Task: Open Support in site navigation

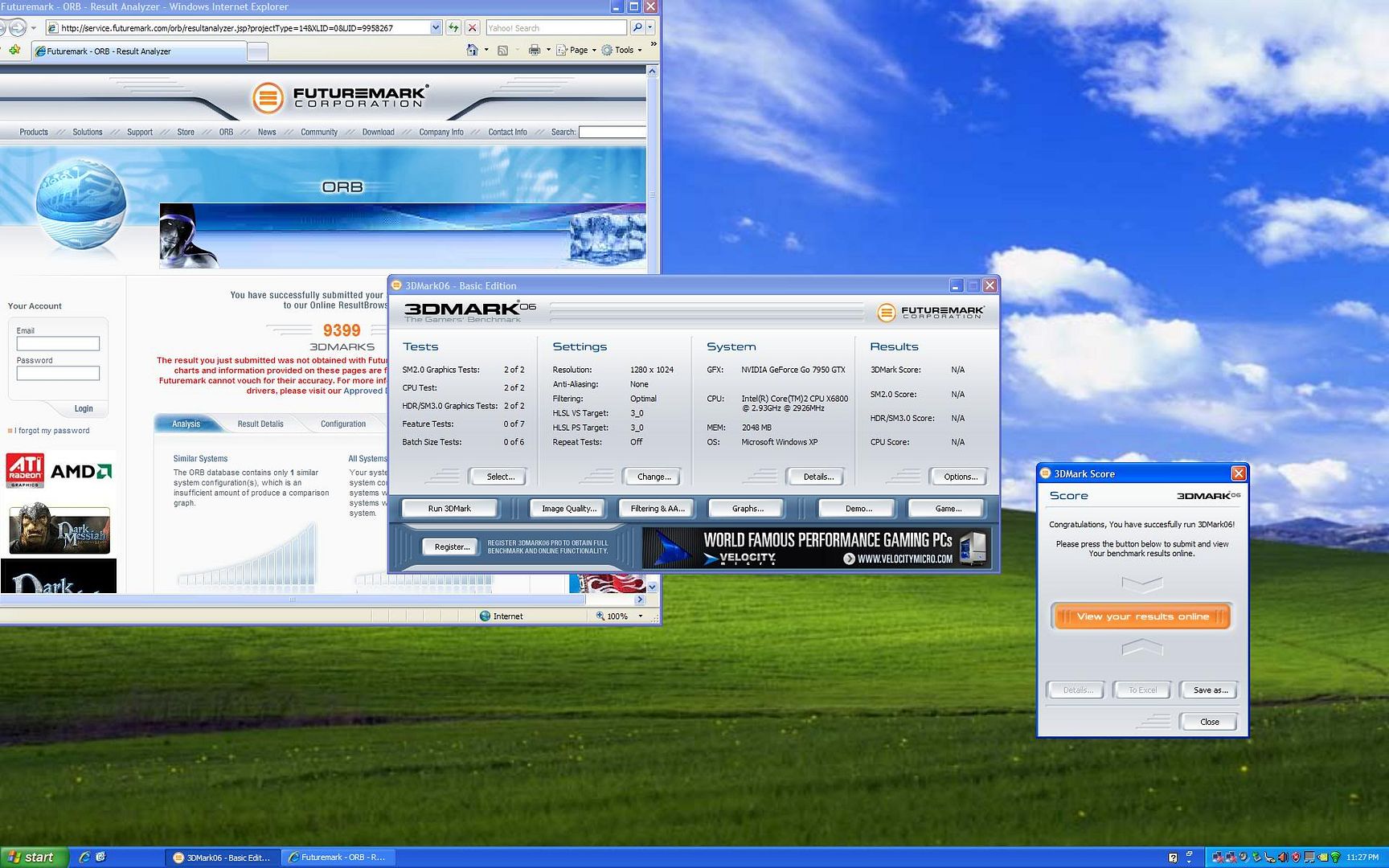Action: click(x=140, y=132)
